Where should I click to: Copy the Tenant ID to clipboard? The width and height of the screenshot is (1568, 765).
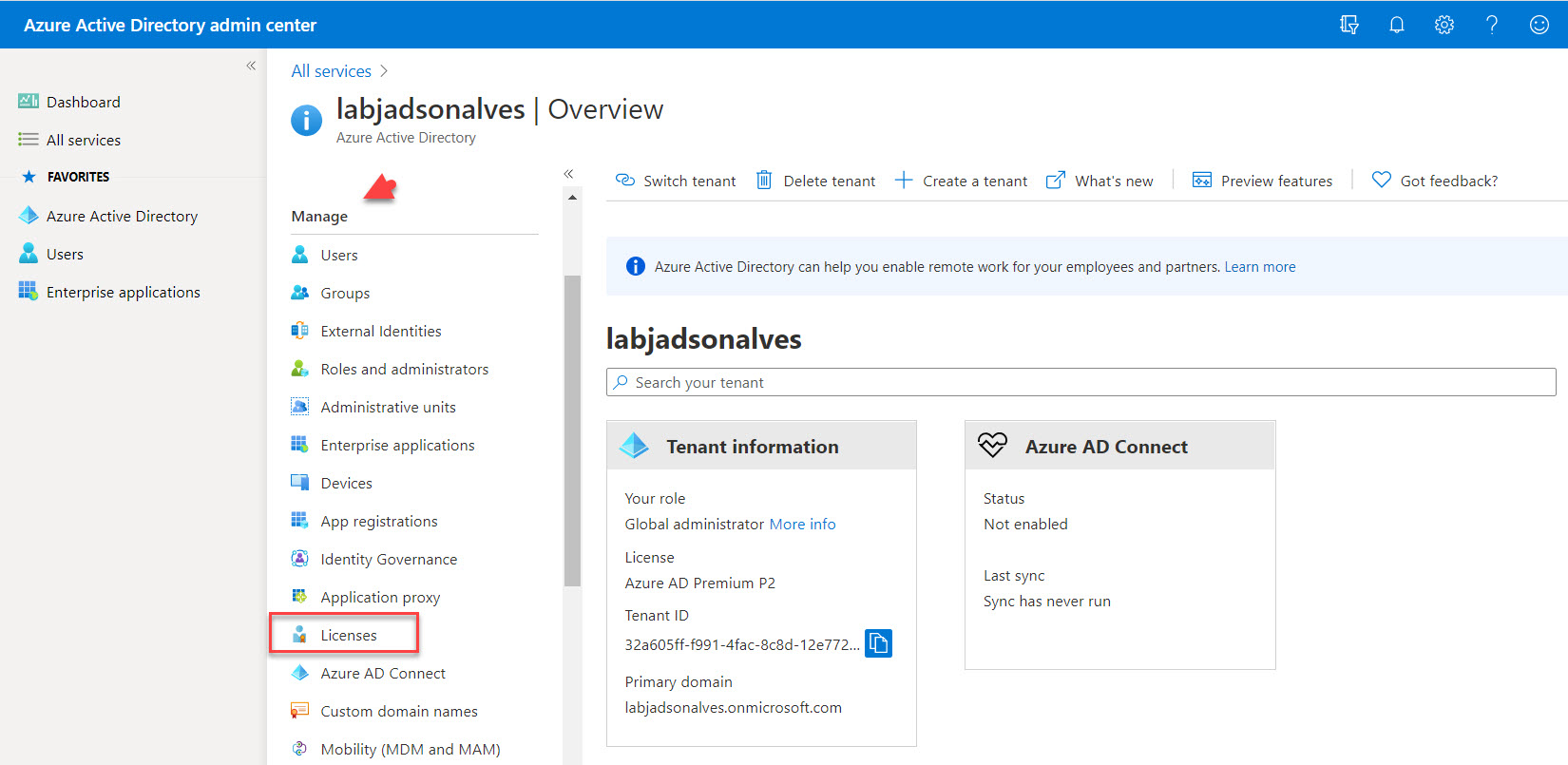(878, 643)
